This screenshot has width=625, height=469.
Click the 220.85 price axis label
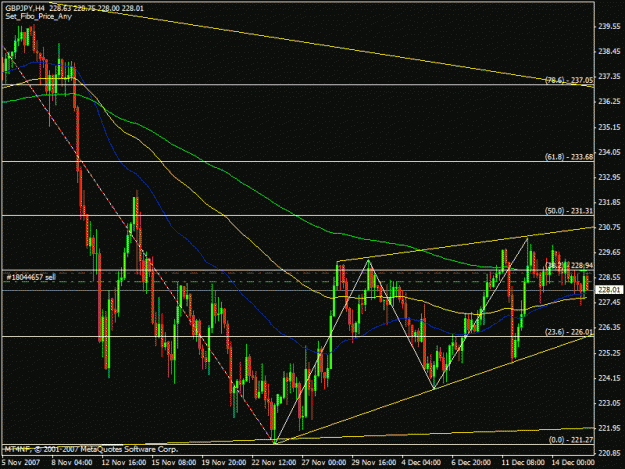click(x=609, y=453)
